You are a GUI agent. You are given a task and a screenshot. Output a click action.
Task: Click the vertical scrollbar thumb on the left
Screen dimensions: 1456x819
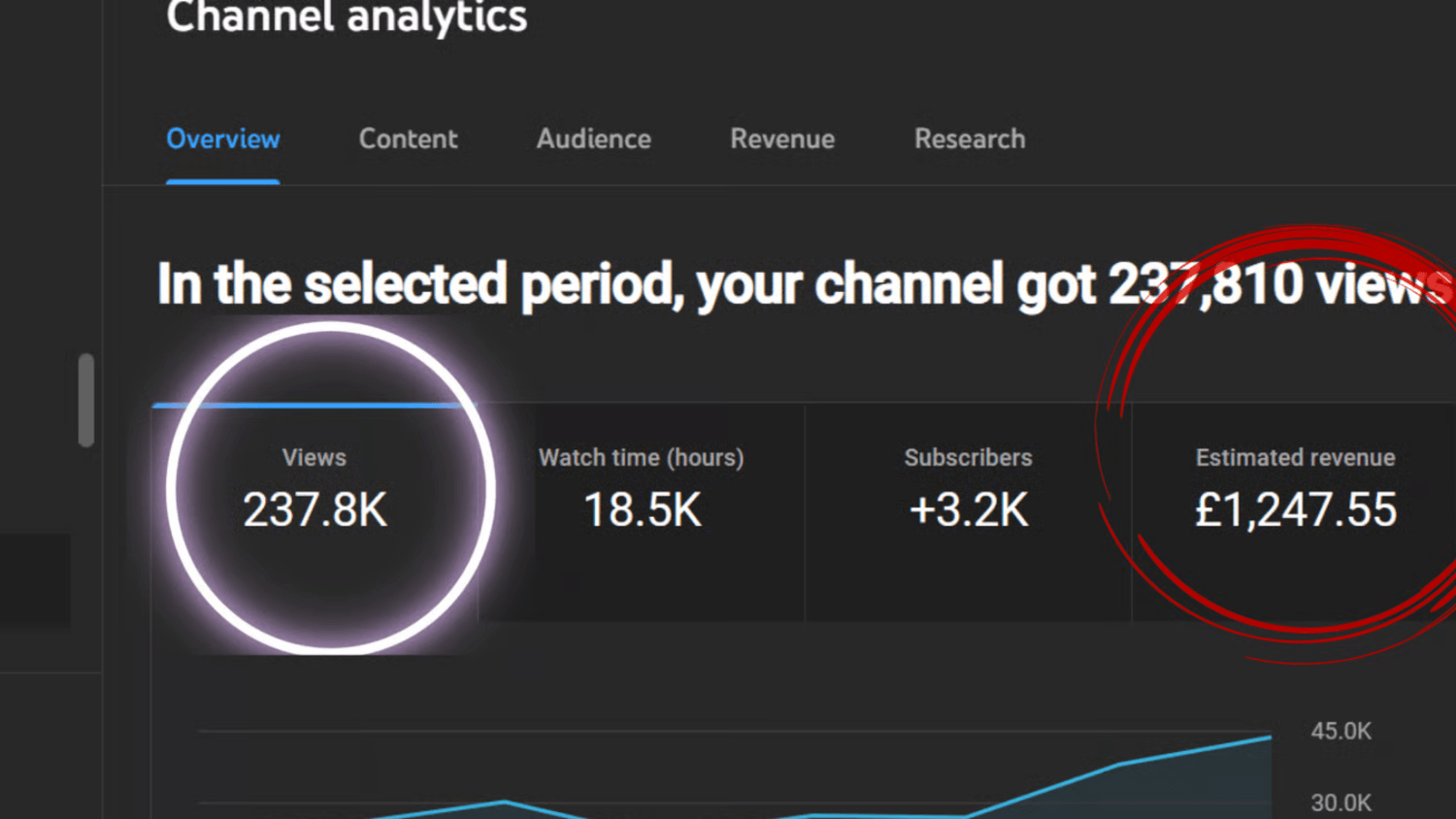(x=86, y=399)
